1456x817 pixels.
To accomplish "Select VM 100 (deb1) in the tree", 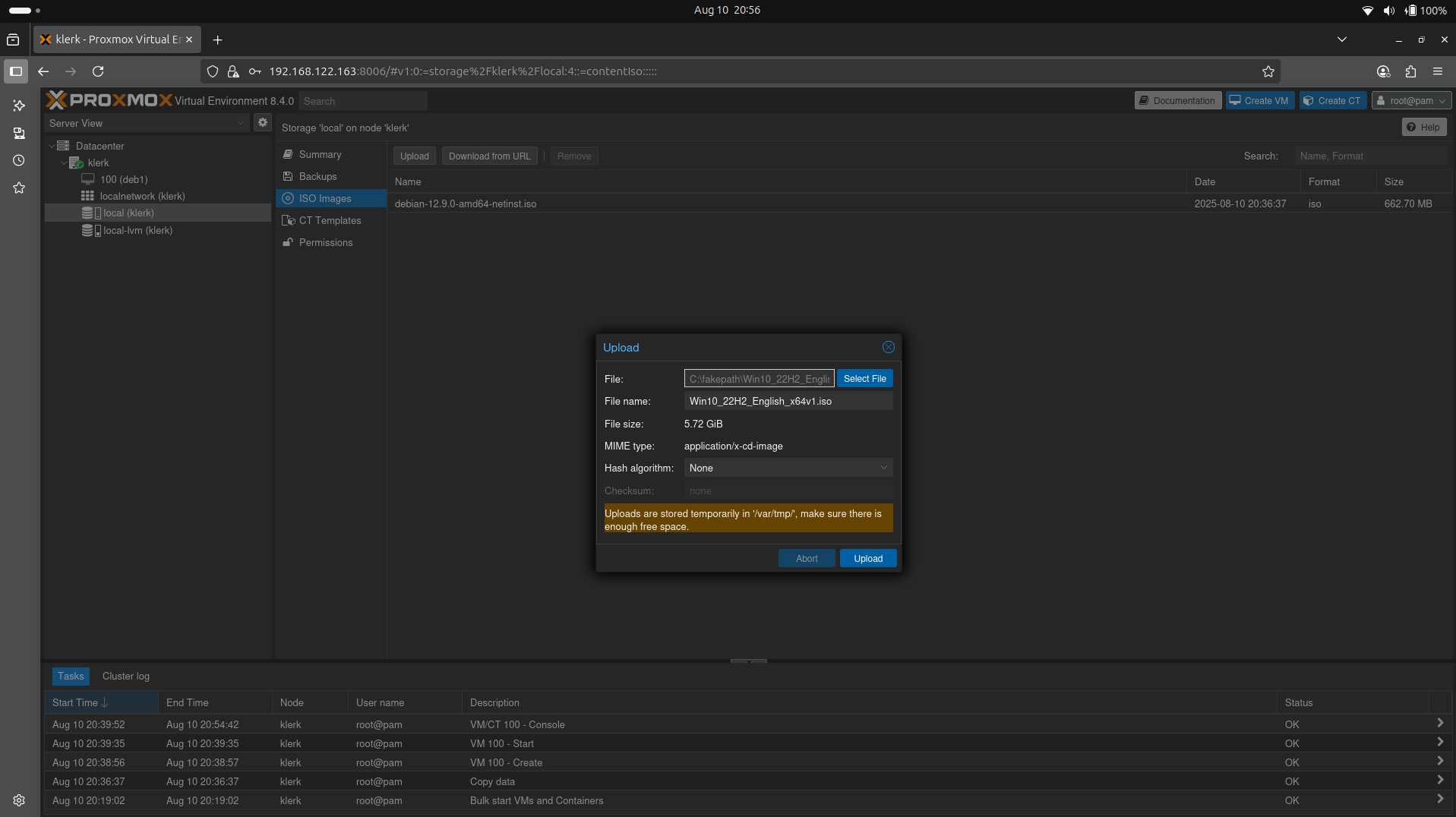I will pos(123,179).
